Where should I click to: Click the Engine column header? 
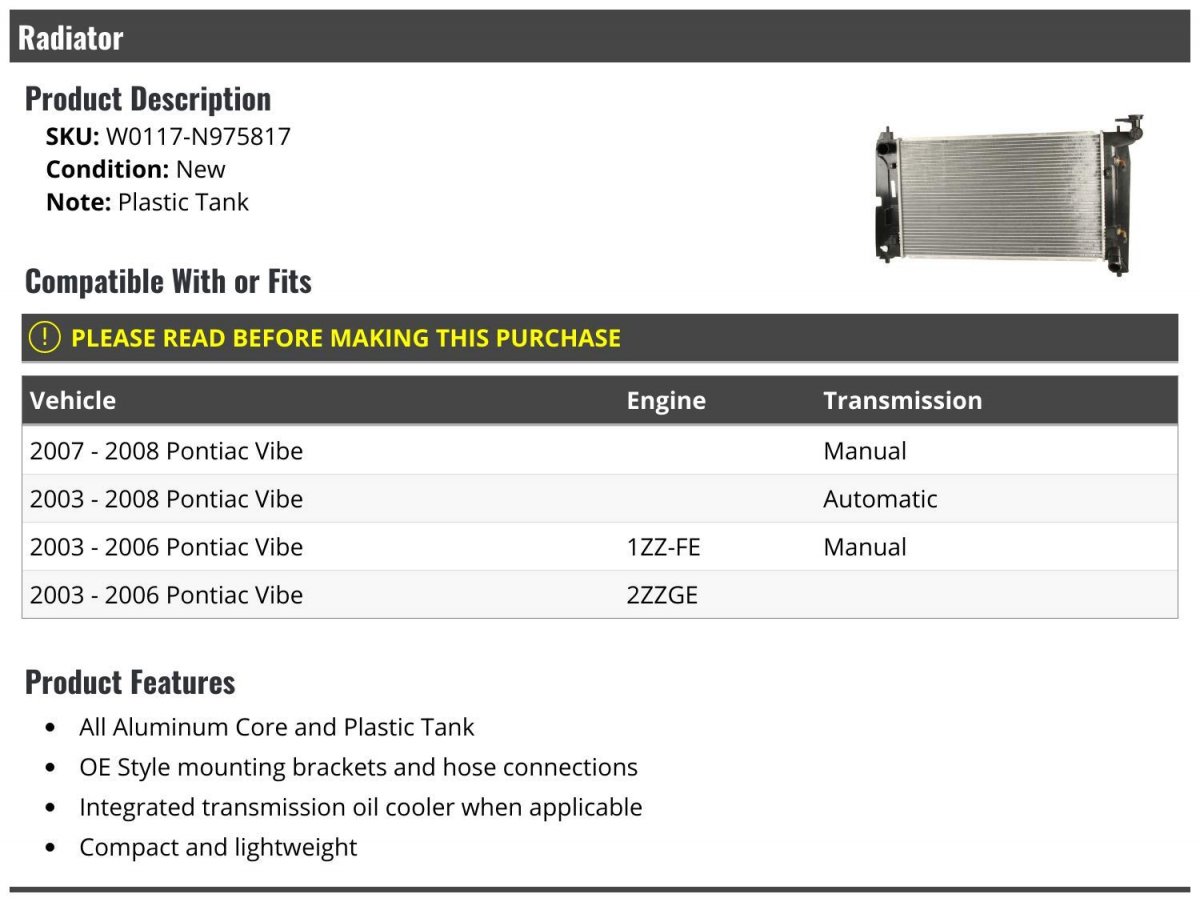point(666,401)
